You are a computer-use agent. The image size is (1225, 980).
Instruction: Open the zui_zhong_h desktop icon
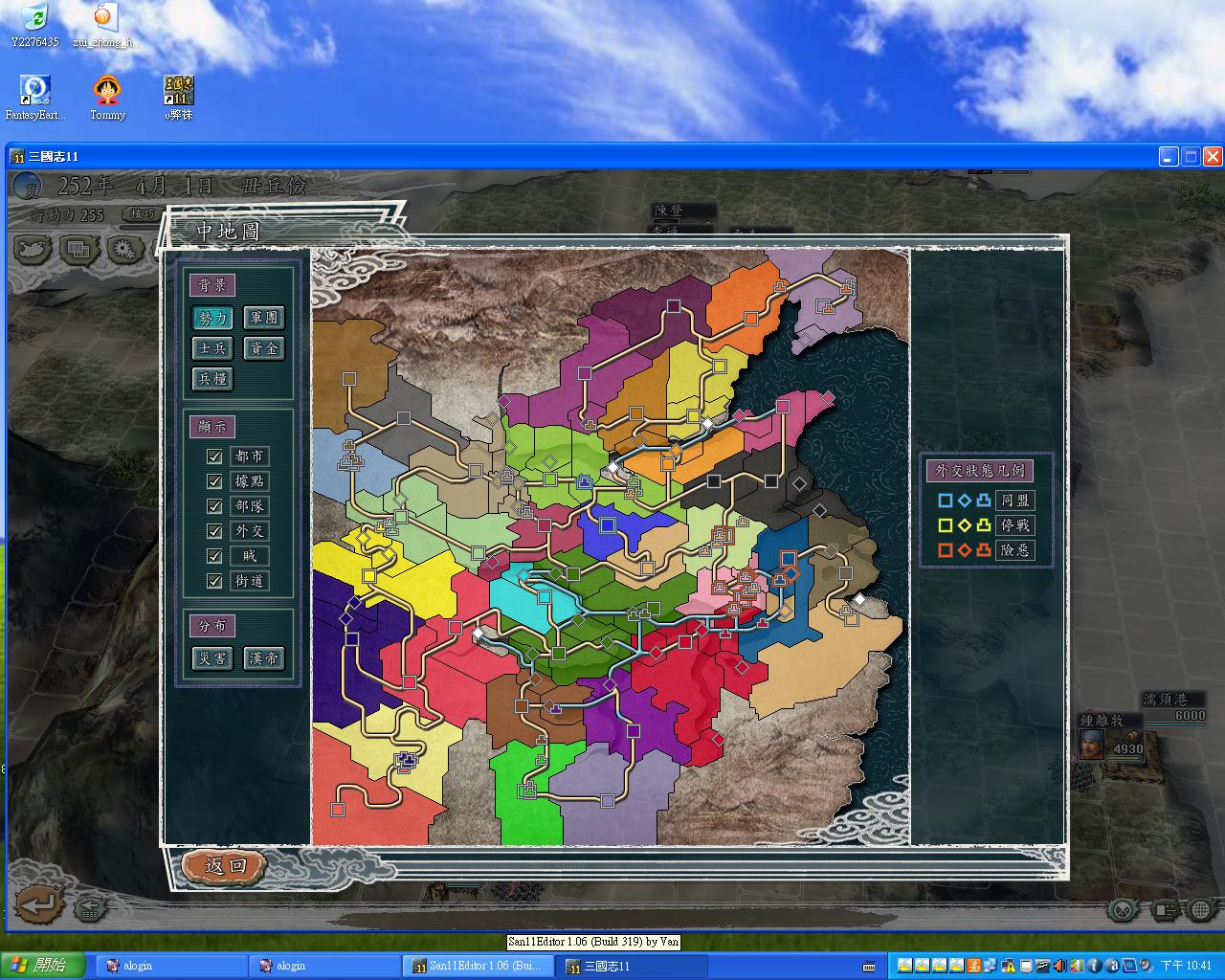coord(104,25)
